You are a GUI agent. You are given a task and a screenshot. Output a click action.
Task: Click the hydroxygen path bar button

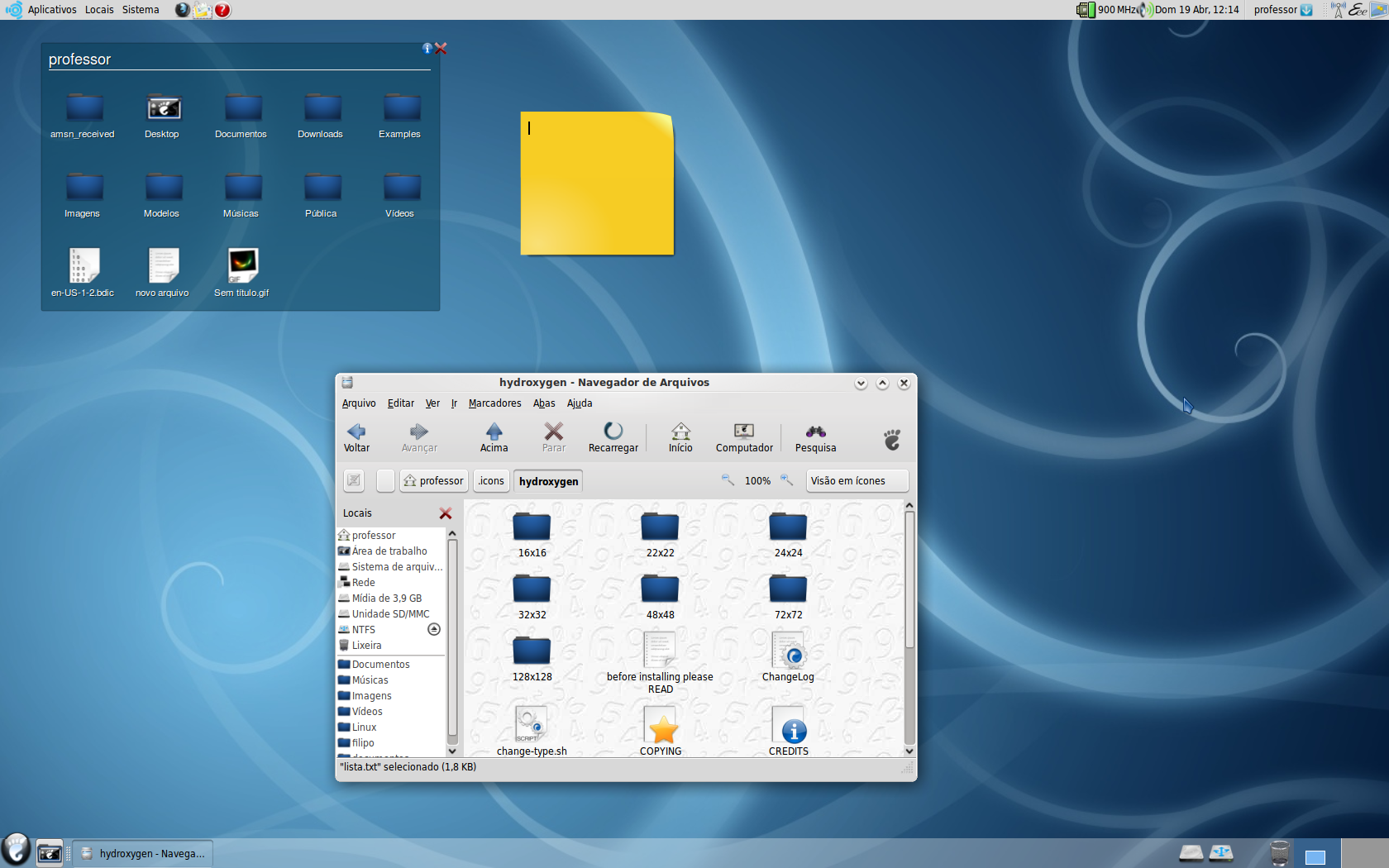pos(548,480)
